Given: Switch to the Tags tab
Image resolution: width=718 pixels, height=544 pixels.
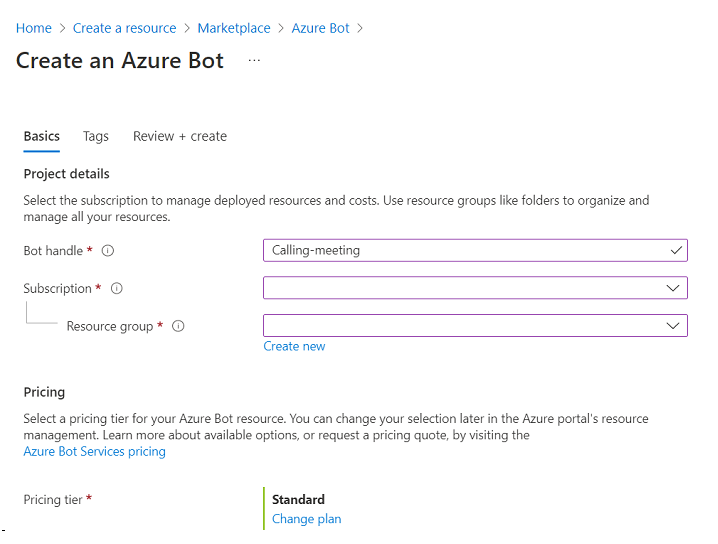Looking at the screenshot, I should [x=96, y=136].
